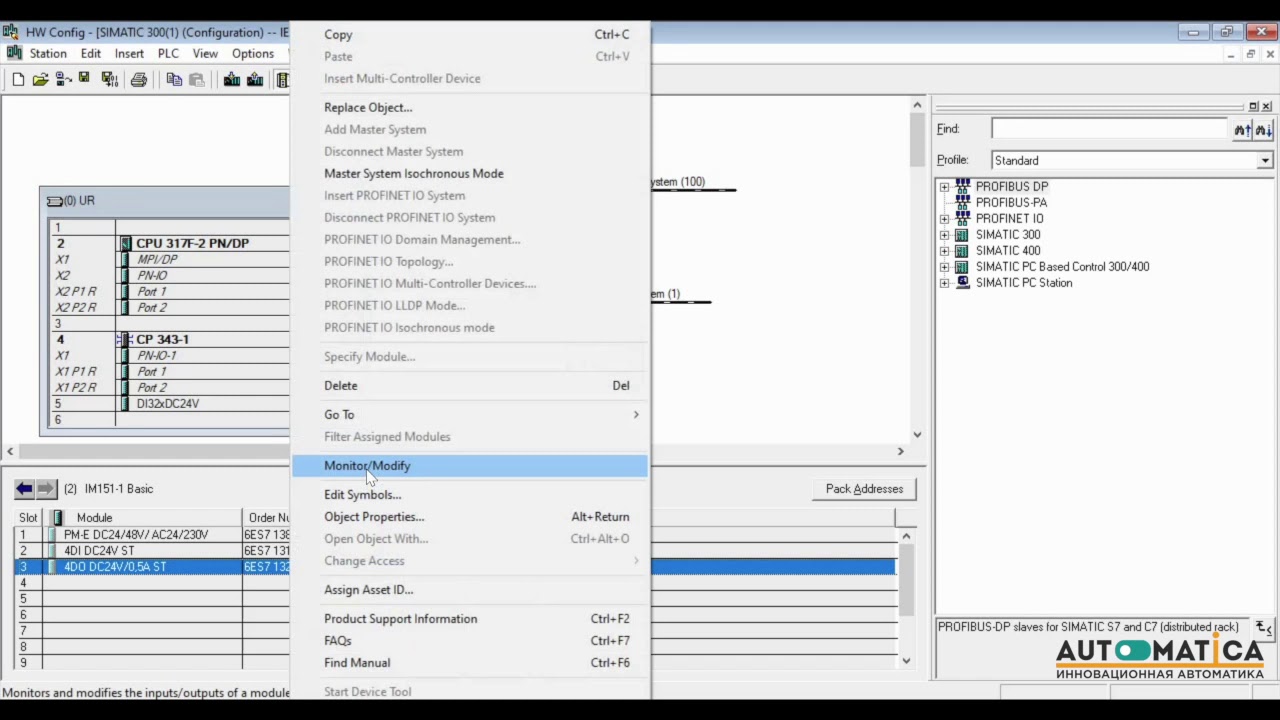Choose Replace Object... from context menu

[470, 108]
